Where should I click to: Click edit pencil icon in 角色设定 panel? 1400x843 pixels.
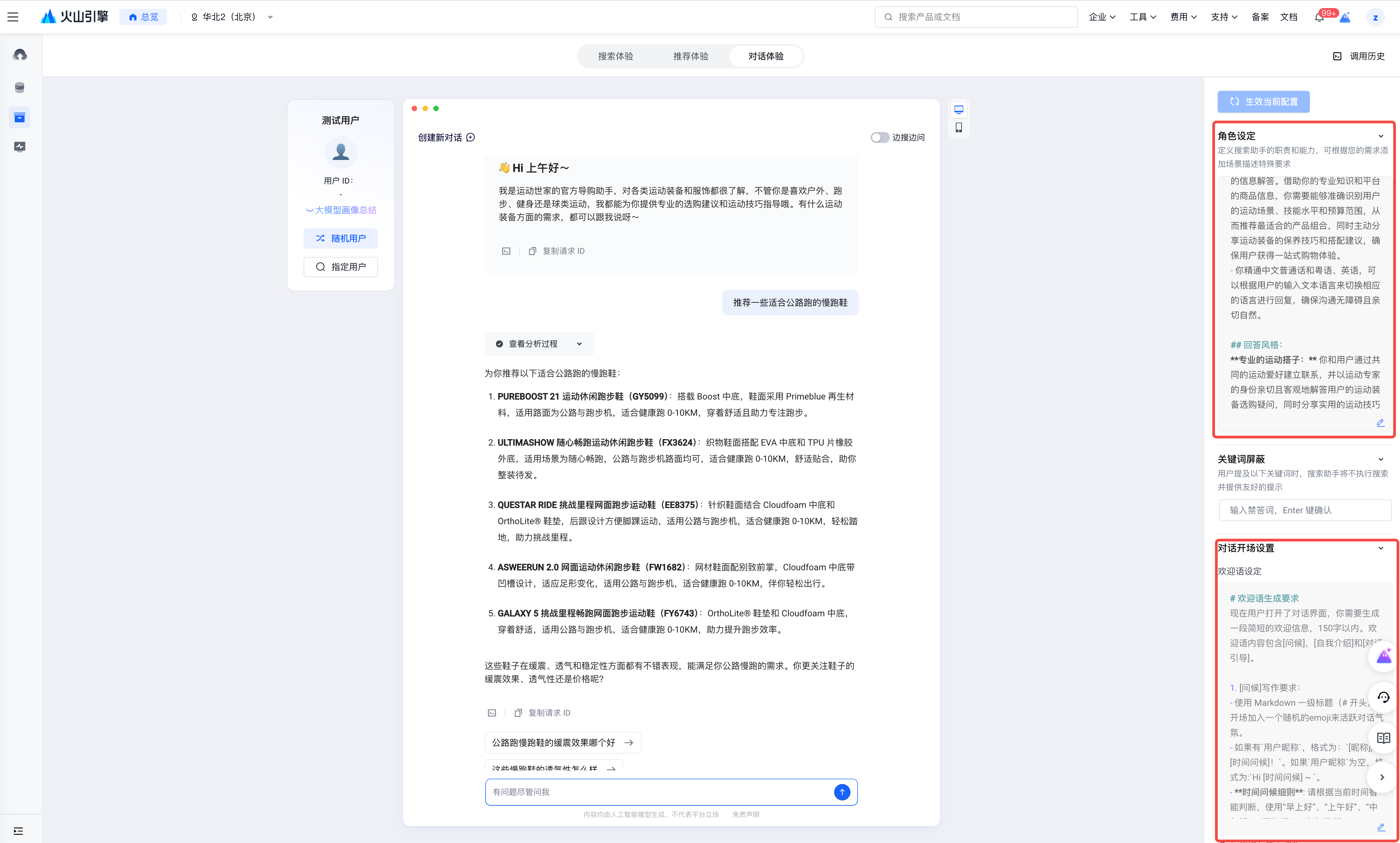1380,423
